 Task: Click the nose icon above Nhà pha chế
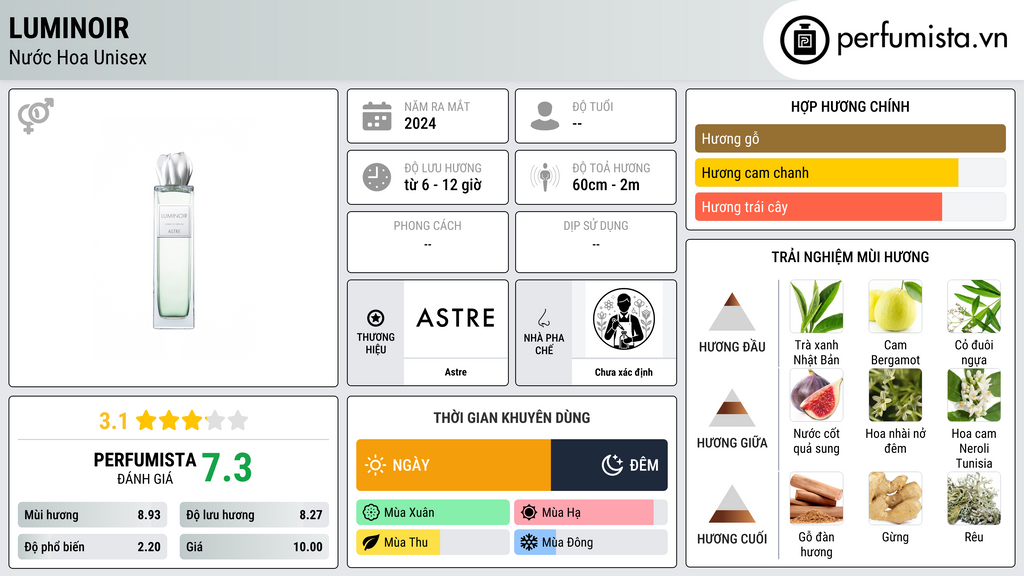pyautogui.click(x=543, y=318)
